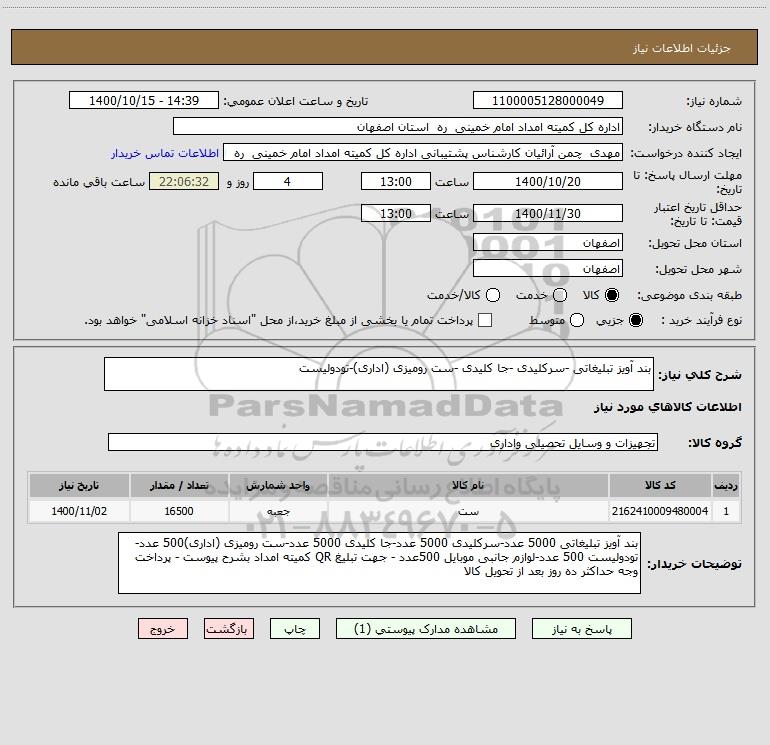Click the general need description text box

[x=379, y=374]
